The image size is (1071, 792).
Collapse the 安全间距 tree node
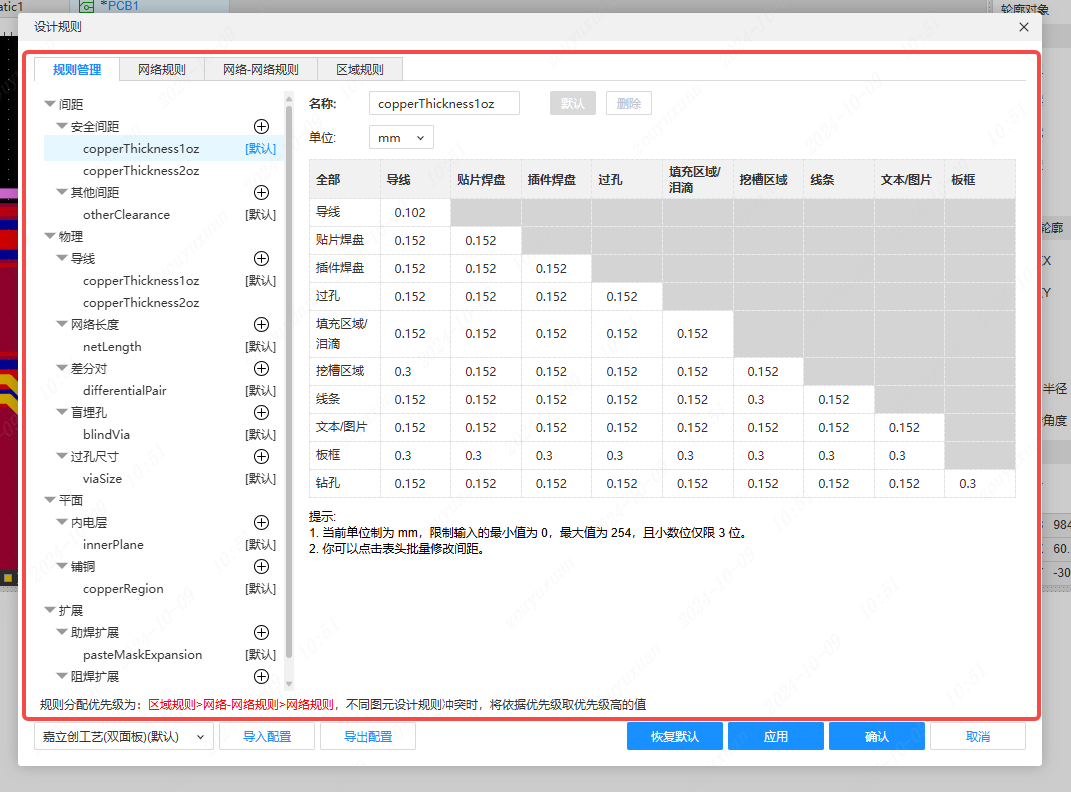tap(62, 126)
